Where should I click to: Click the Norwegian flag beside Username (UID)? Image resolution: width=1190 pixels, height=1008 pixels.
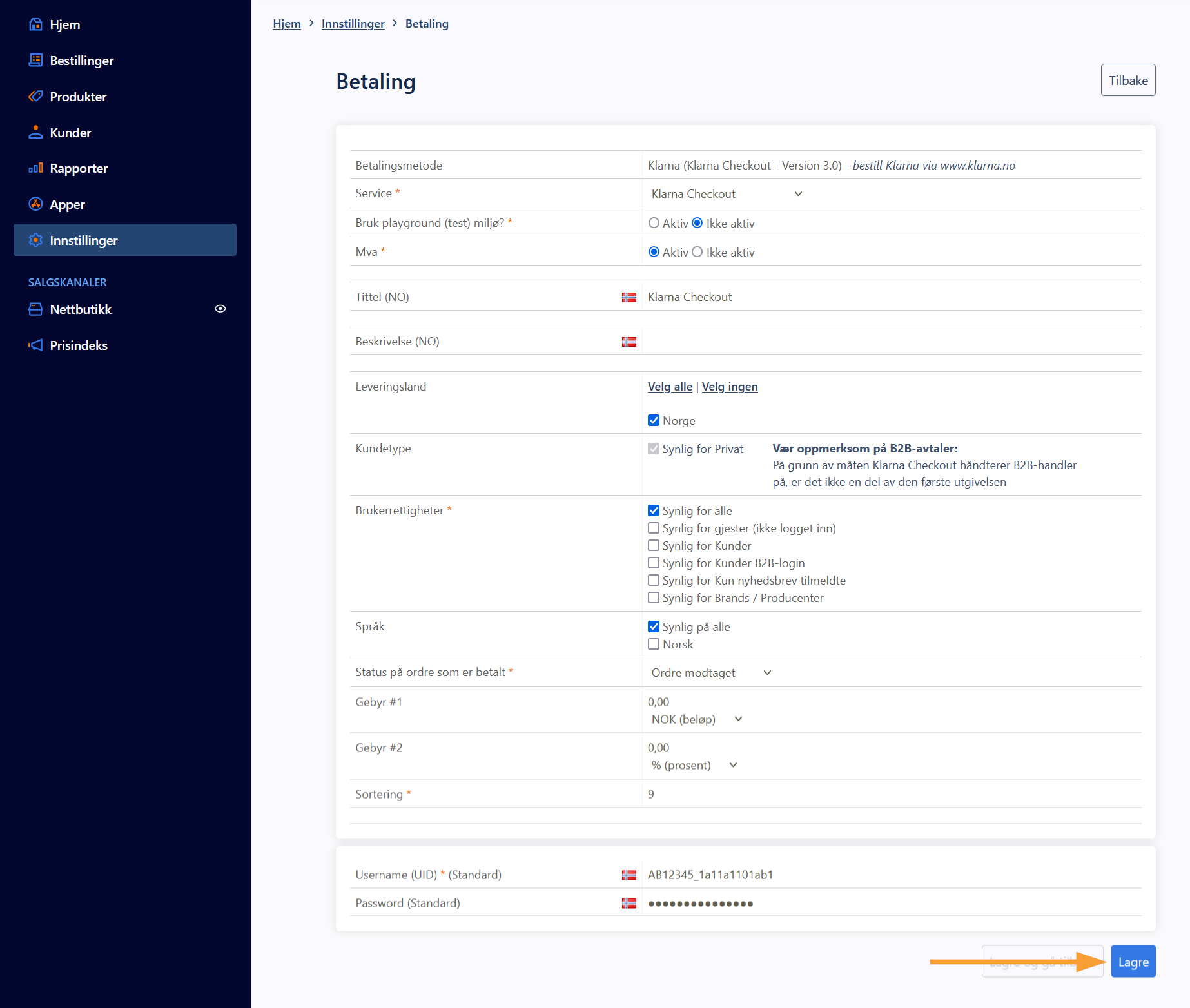click(x=629, y=875)
